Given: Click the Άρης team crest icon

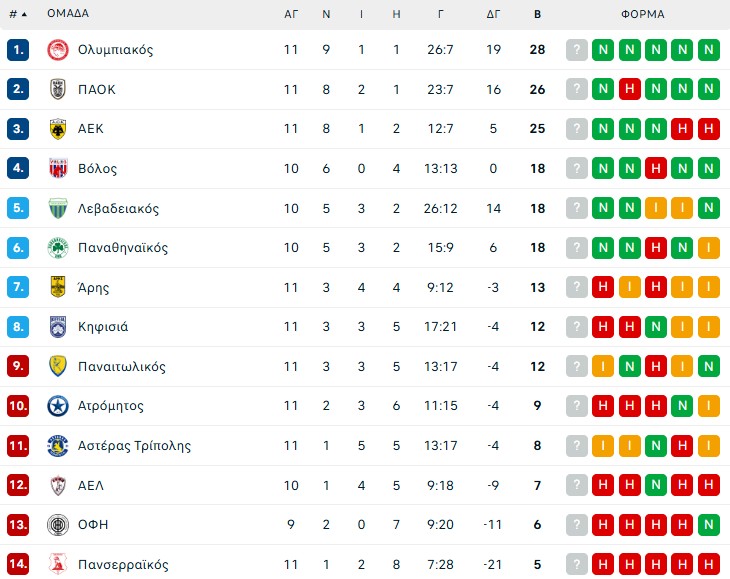Looking at the screenshot, I should point(57,287).
